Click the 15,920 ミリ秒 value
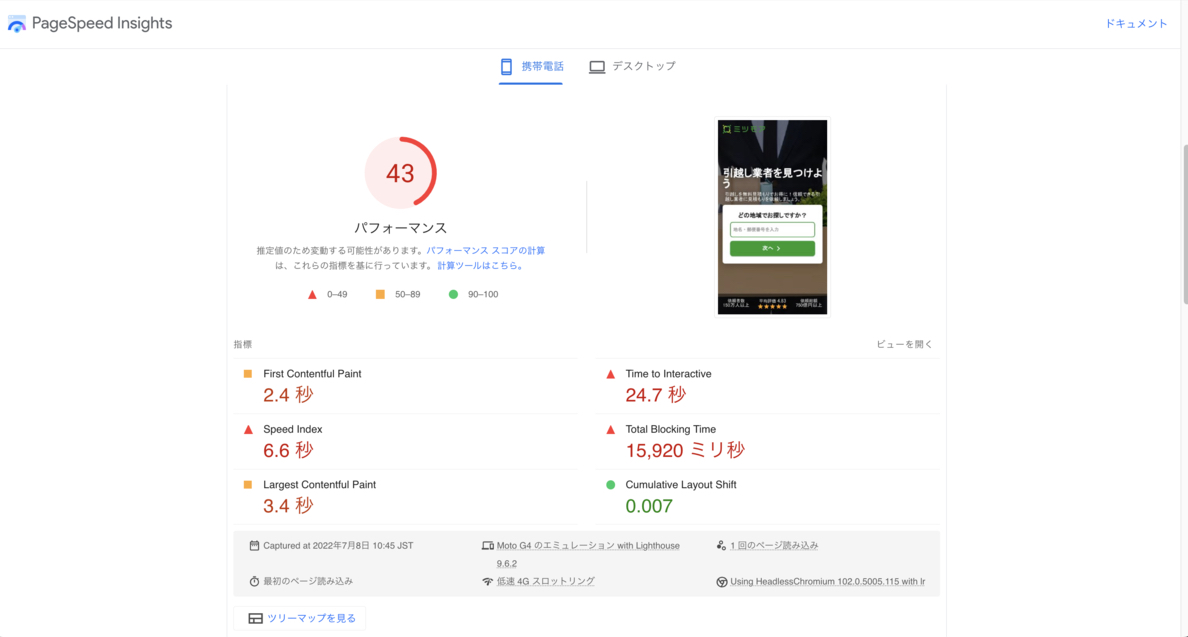The width and height of the screenshot is (1188, 637). [685, 450]
